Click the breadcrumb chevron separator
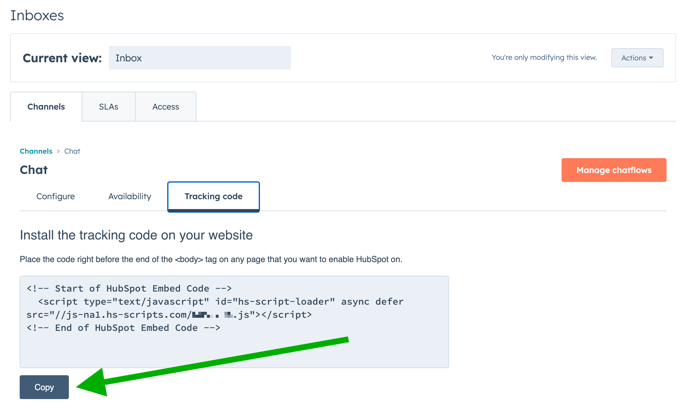Viewport: 688px width, 408px height. pyautogui.click(x=58, y=151)
